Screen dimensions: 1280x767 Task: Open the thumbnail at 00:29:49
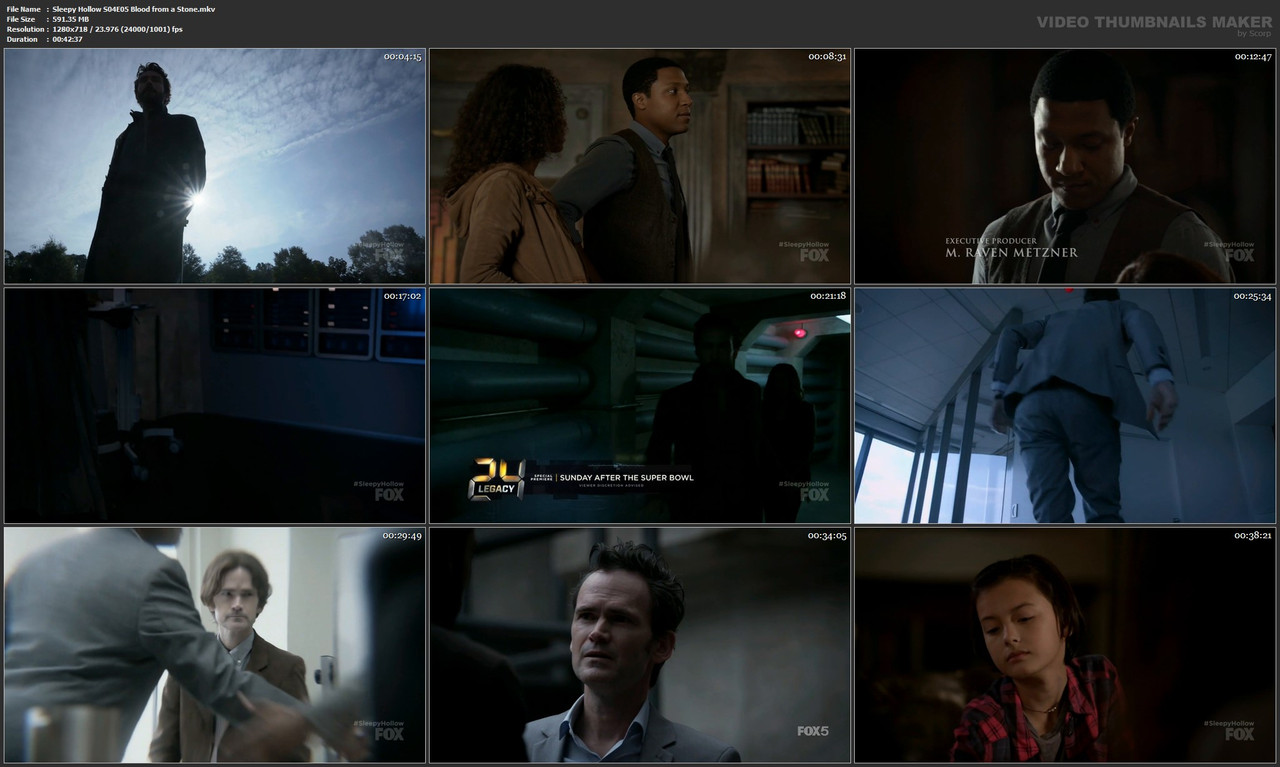point(215,645)
